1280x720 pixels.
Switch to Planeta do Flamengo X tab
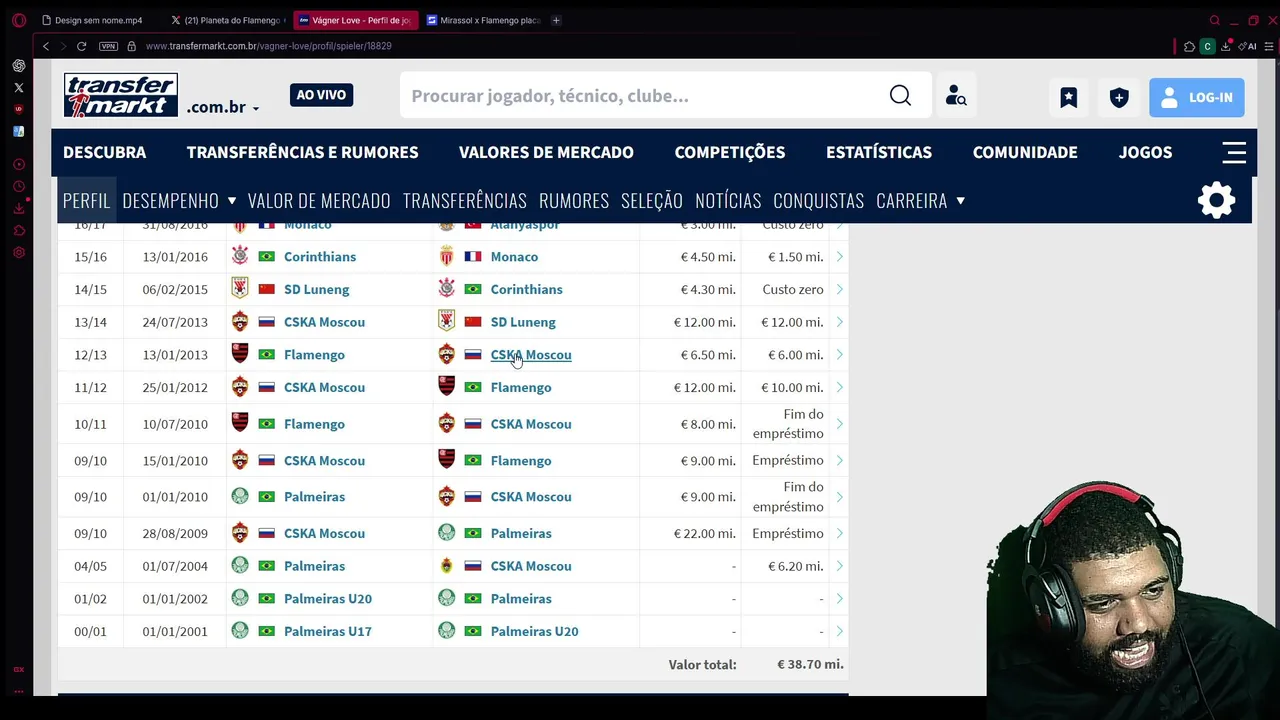click(x=227, y=20)
